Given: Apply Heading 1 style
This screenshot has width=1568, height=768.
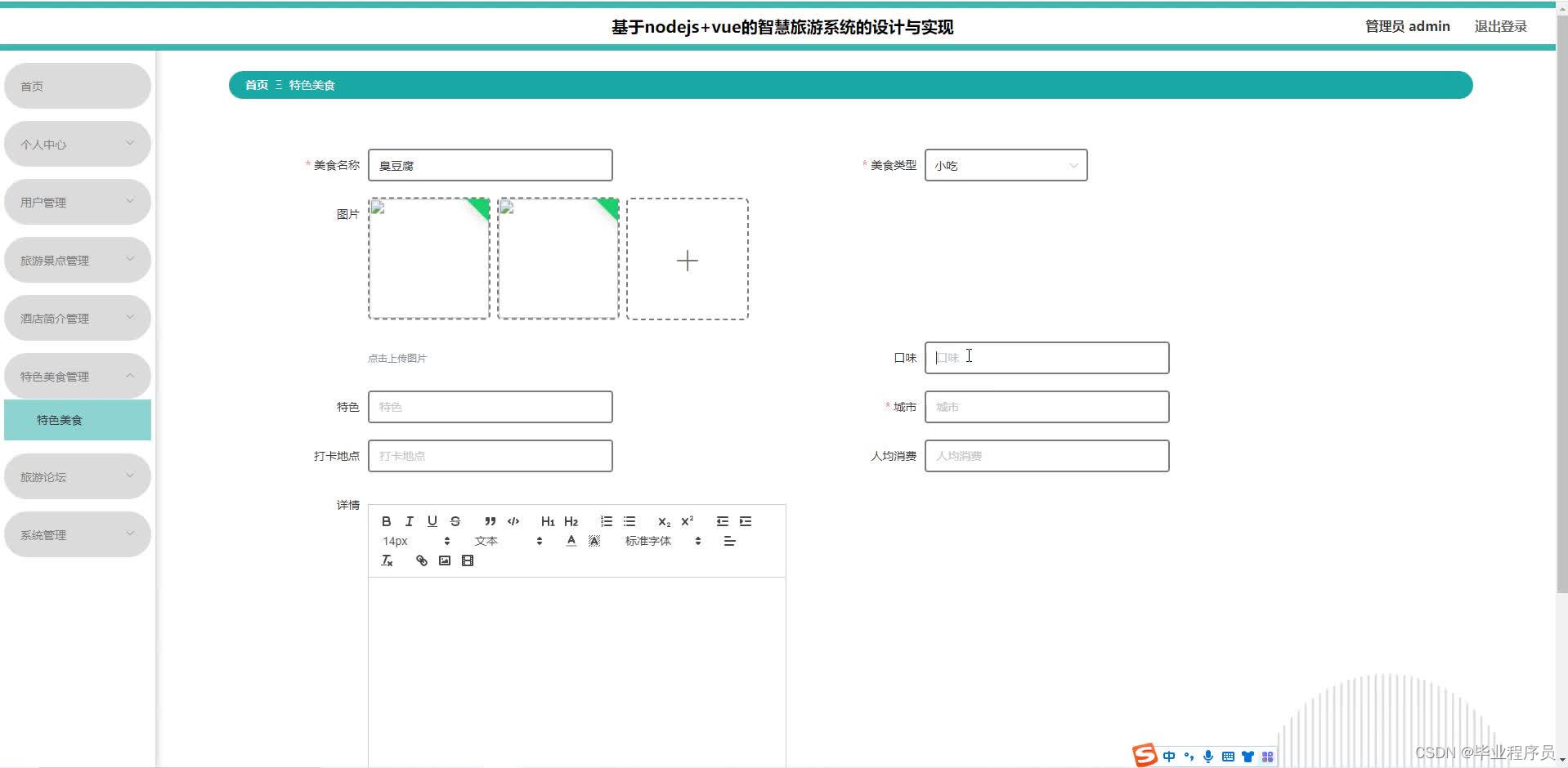Looking at the screenshot, I should pyautogui.click(x=548, y=521).
